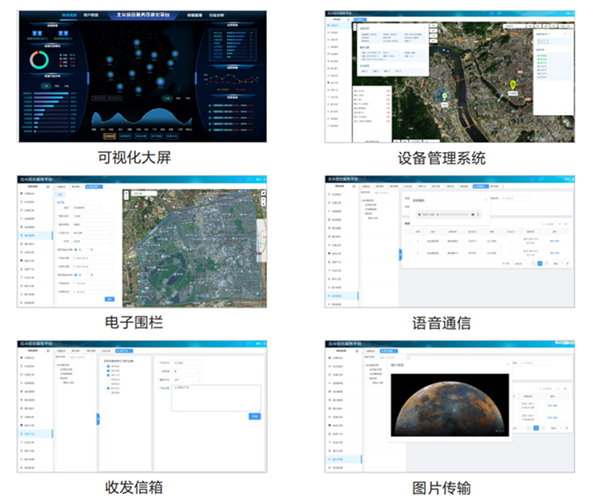Check the fourth (unchecked) device checkbox in 收发信箱
Image resolution: width=600 pixels, height=503 pixels.
(x=108, y=379)
